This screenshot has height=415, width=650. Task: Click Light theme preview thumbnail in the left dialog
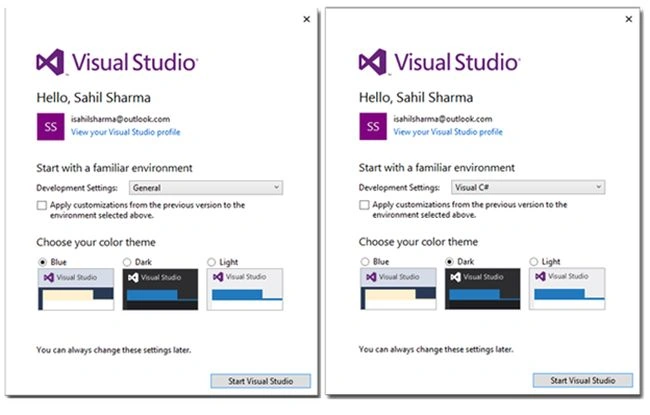(245, 289)
